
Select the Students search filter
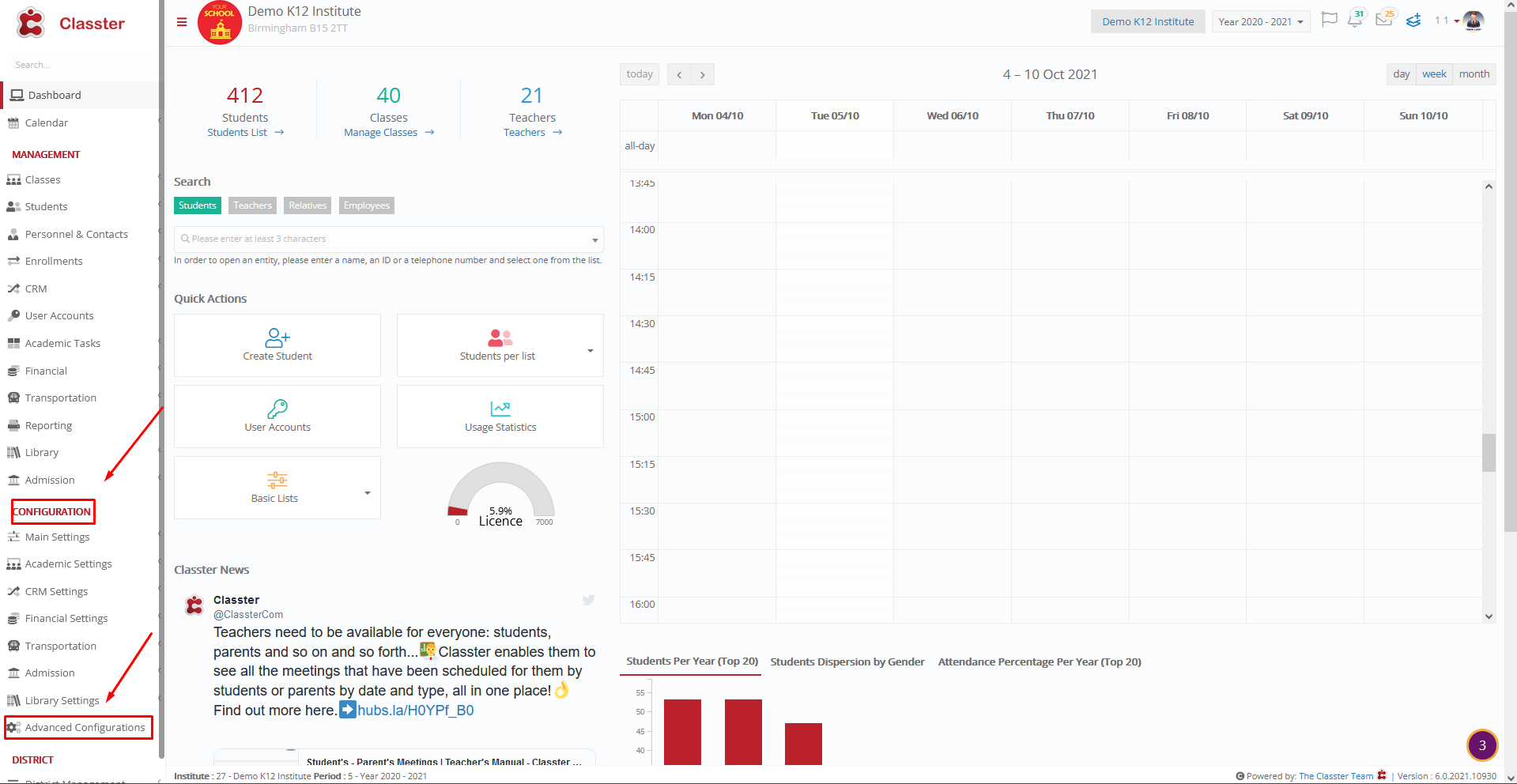pos(198,205)
